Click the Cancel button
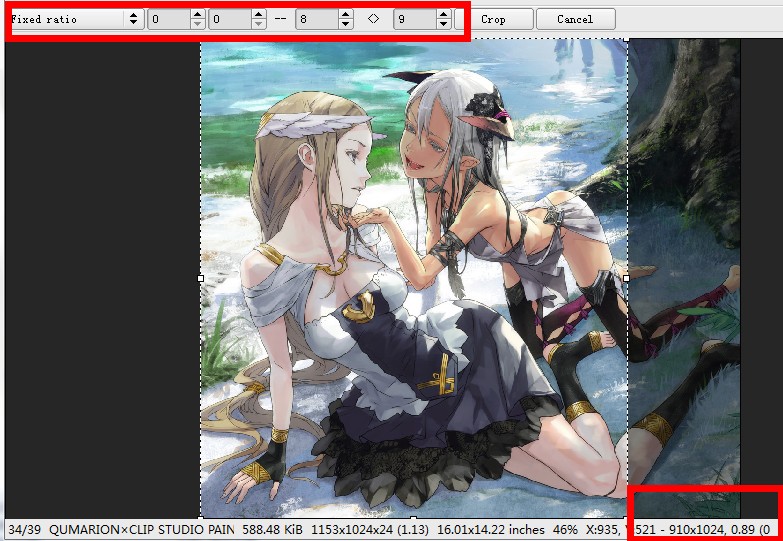Screen dimensions: 783x541 point(575,19)
